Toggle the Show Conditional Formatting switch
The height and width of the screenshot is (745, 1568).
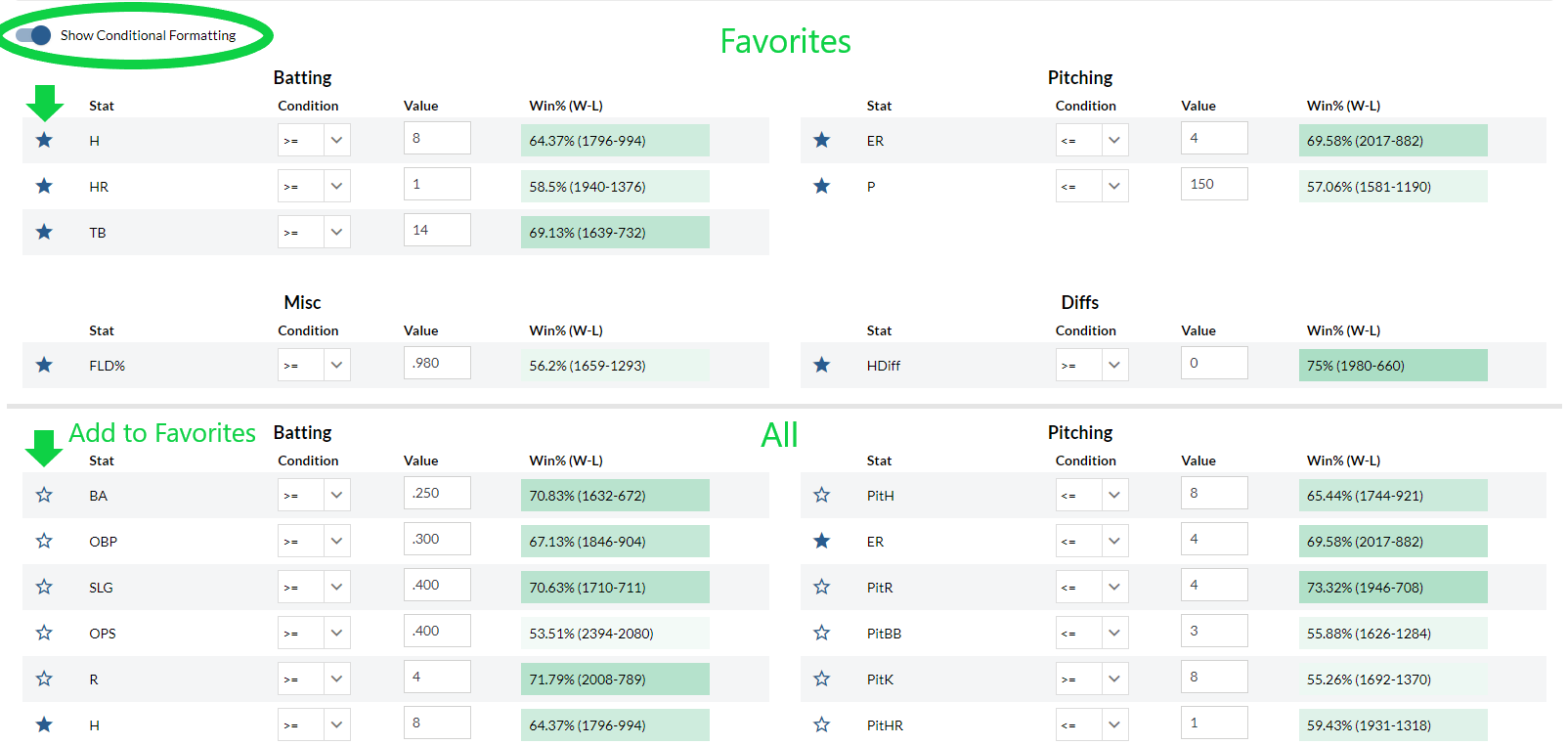pyautogui.click(x=33, y=35)
